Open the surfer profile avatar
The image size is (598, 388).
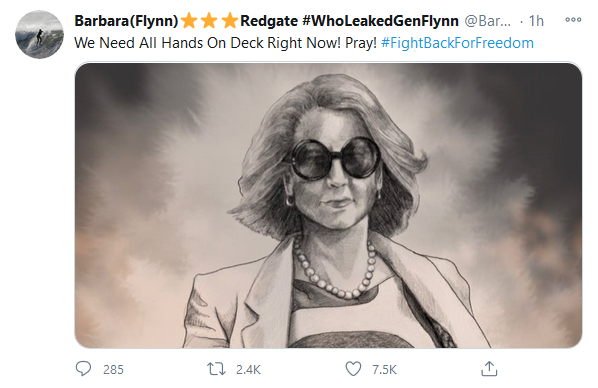point(39,34)
